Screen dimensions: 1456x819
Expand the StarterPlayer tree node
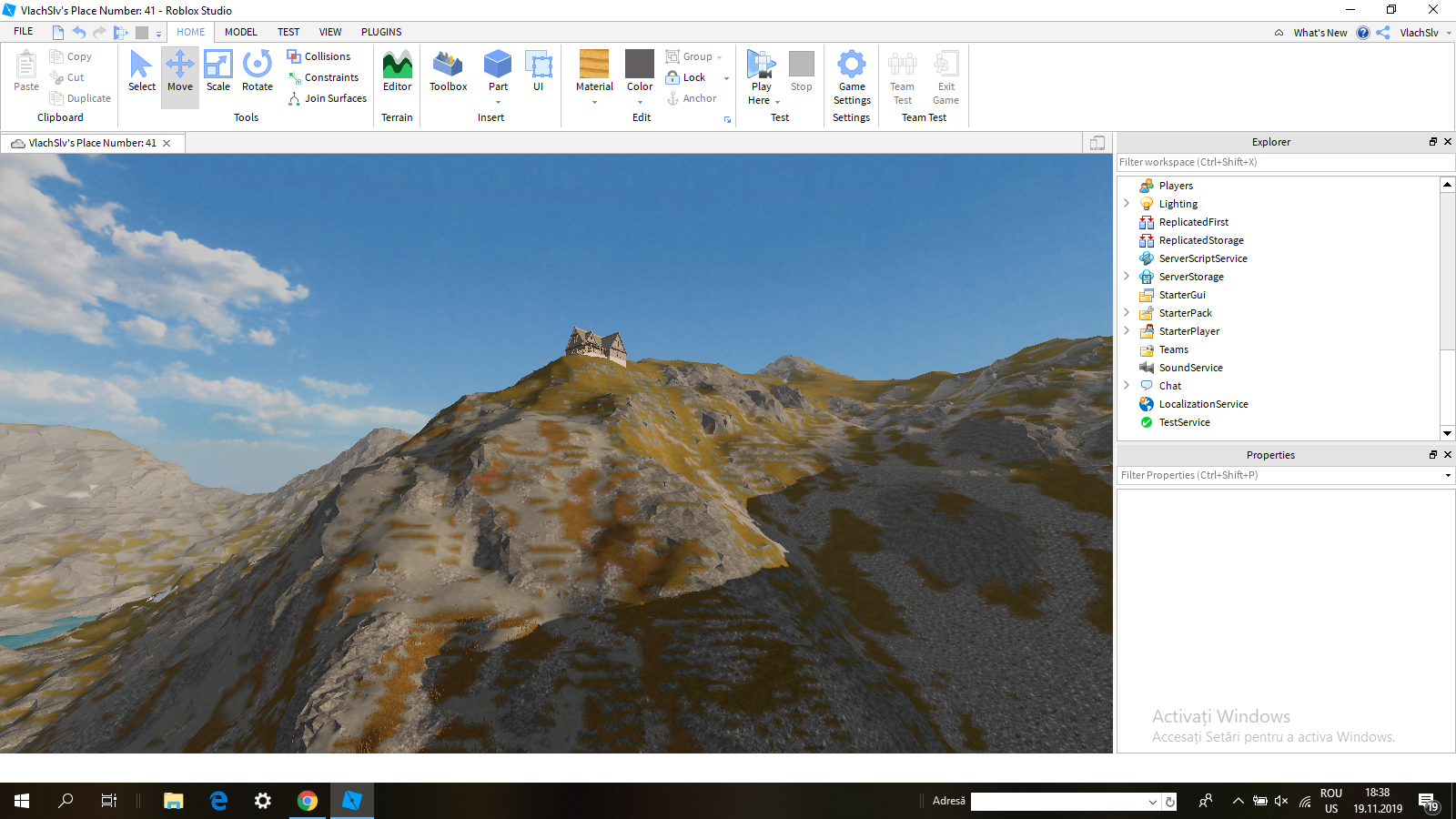pyautogui.click(x=1127, y=331)
